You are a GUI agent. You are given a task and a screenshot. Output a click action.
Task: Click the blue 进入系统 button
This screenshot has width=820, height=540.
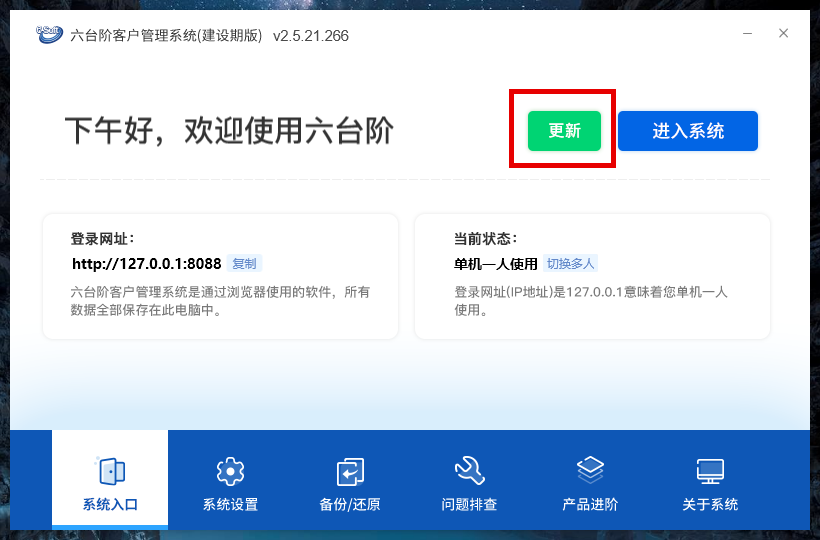pos(688,131)
